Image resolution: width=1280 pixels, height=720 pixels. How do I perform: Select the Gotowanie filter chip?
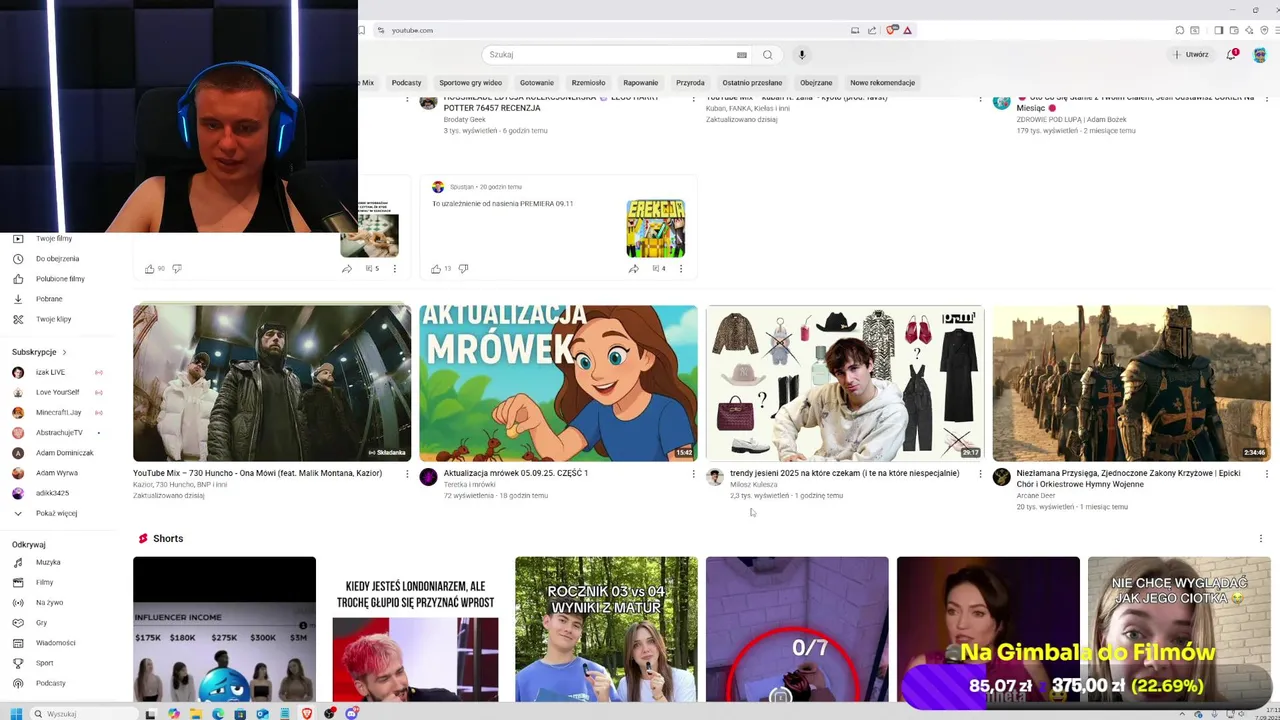click(537, 83)
